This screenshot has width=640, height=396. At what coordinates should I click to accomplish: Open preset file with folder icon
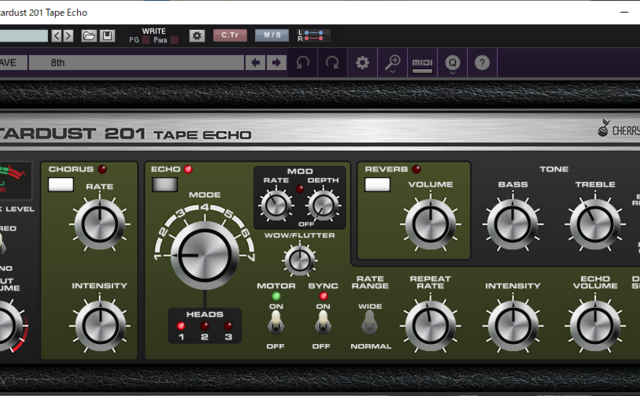tap(89, 36)
